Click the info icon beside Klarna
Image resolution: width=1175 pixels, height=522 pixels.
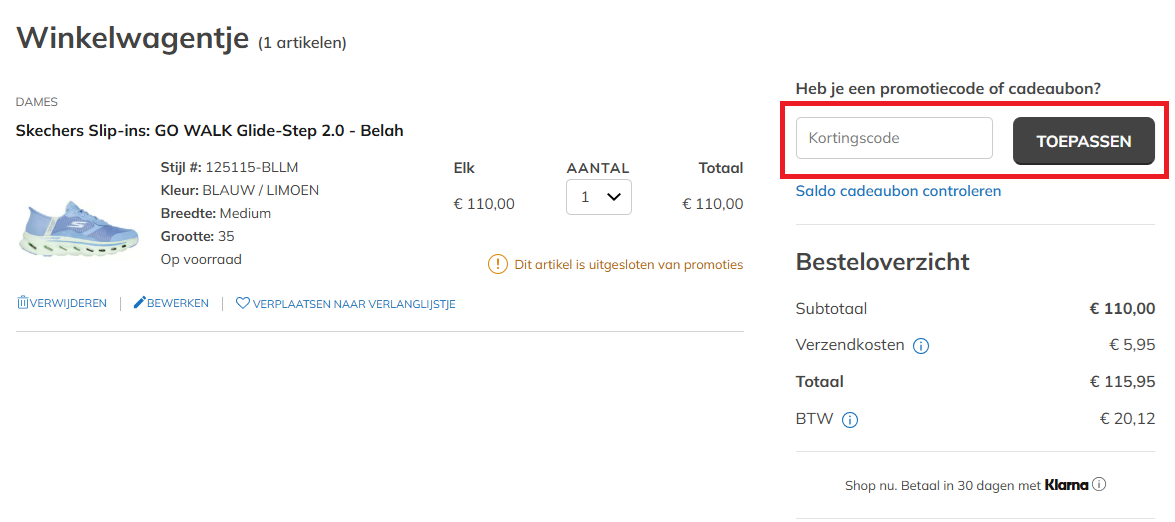point(1099,485)
